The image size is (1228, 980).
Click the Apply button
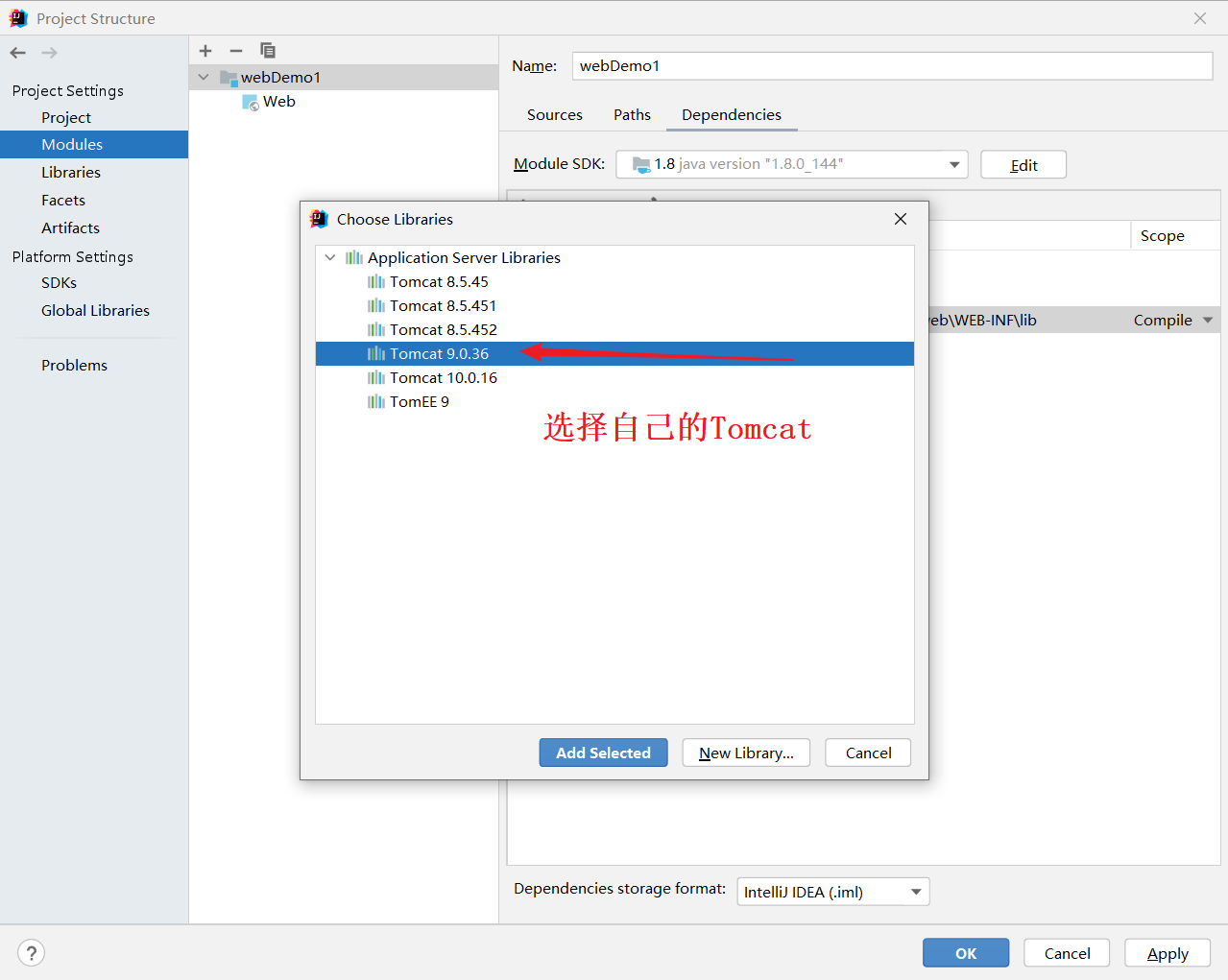coord(1168,953)
